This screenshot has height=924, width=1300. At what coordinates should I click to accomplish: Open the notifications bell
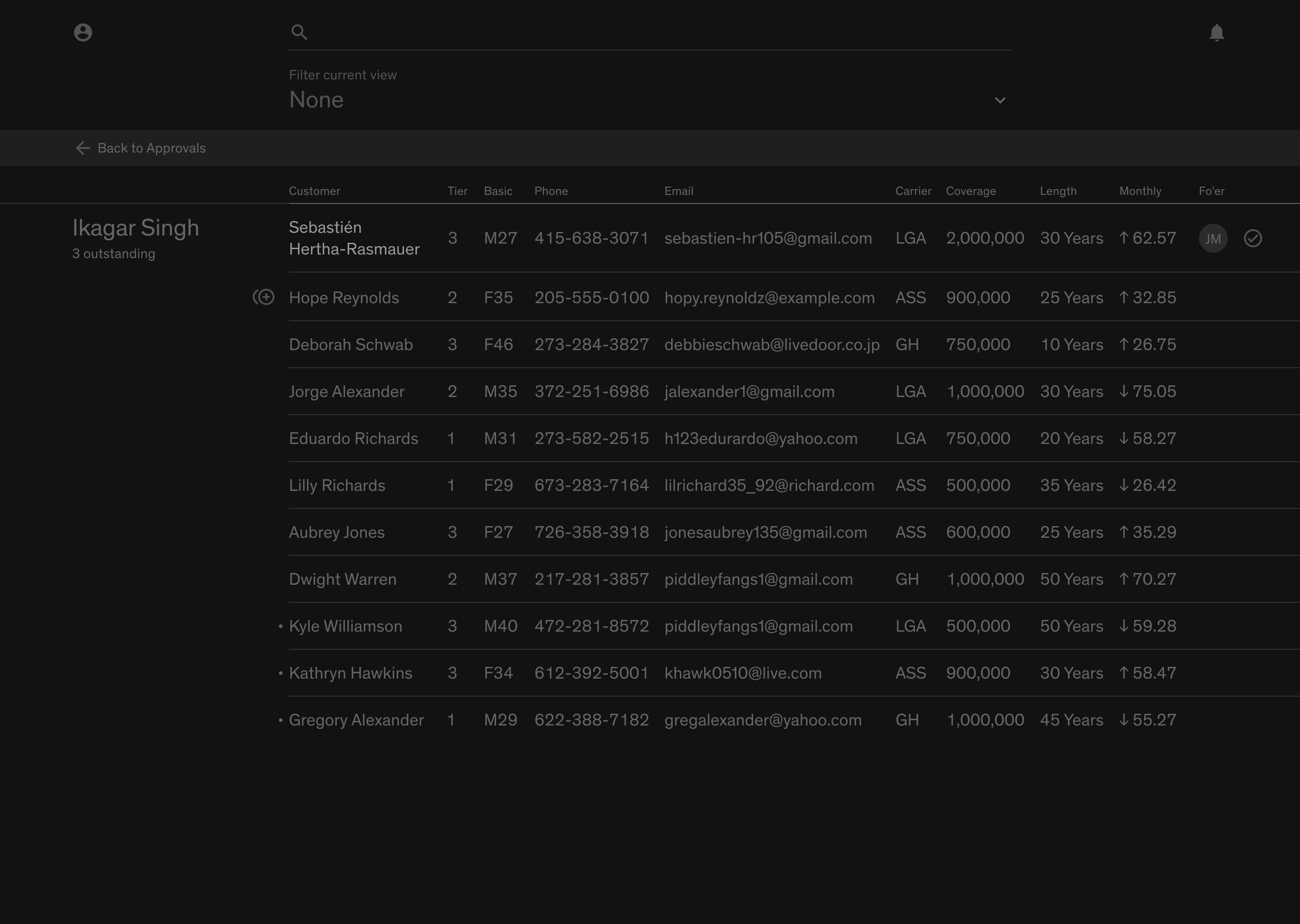pos(1216,32)
